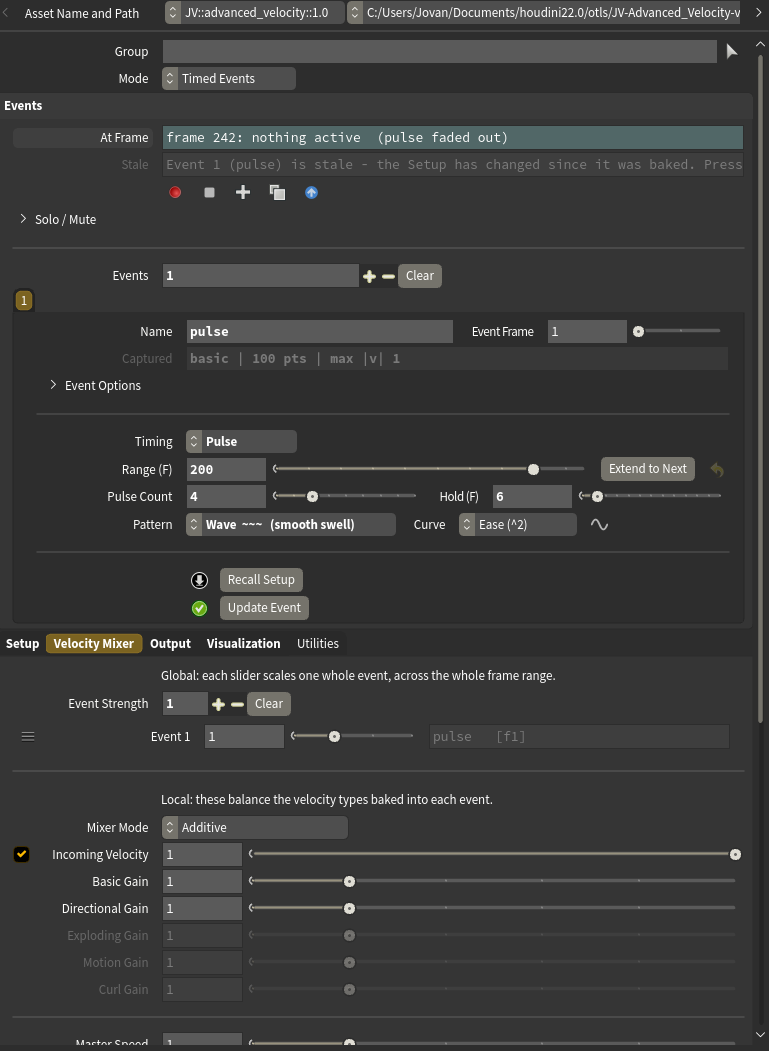
Task: Click the Incoming Velocity slider handle
Action: pos(735,855)
